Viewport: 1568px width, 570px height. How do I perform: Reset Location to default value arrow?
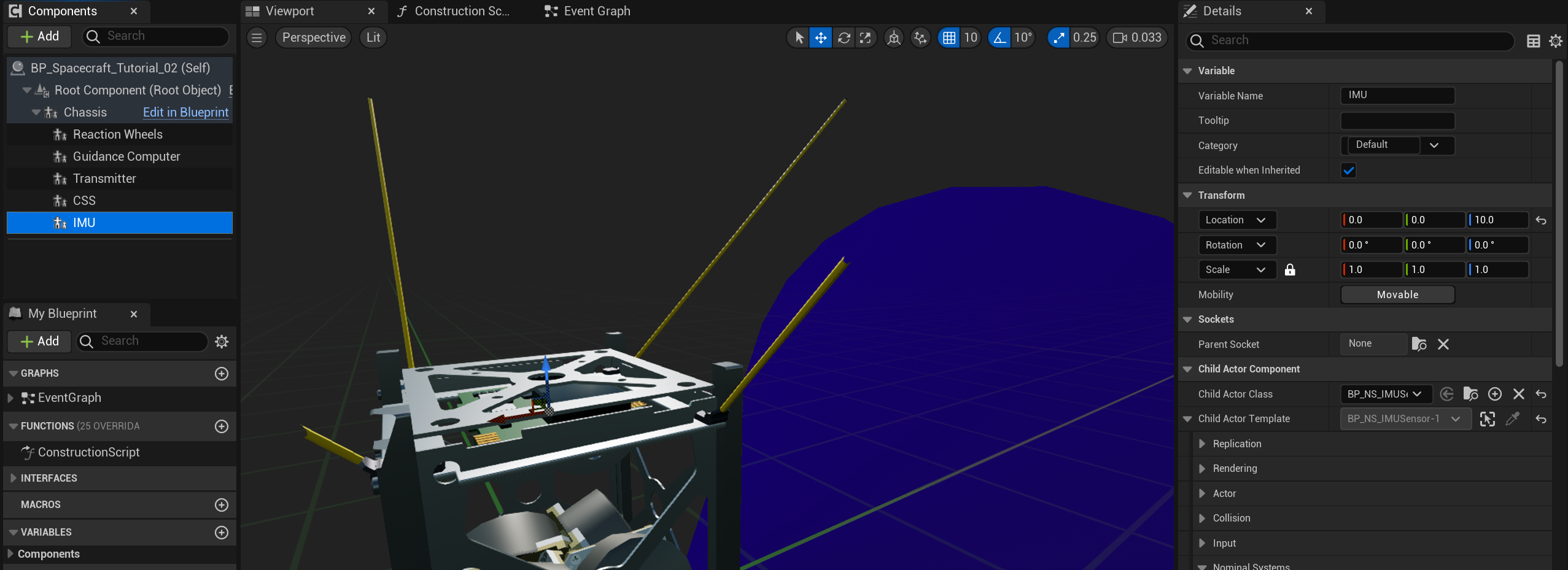[1541, 220]
